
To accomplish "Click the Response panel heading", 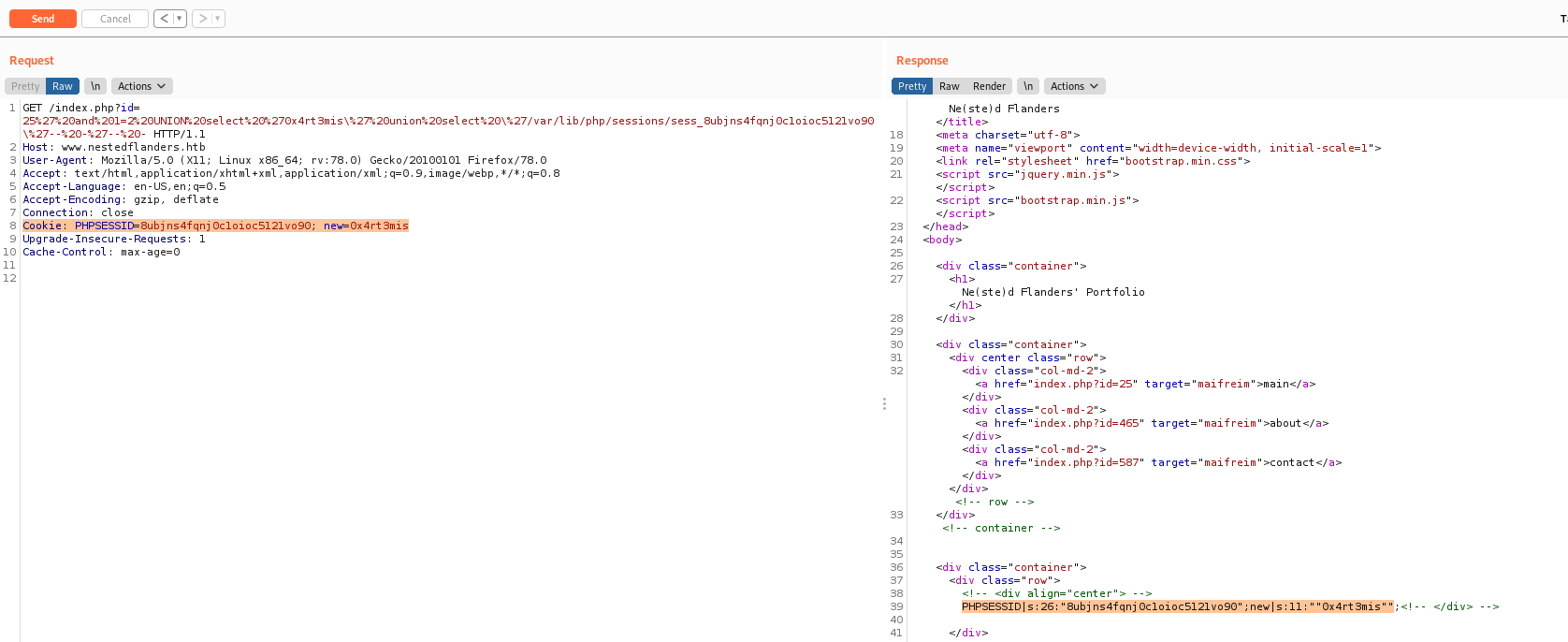I will [922, 61].
